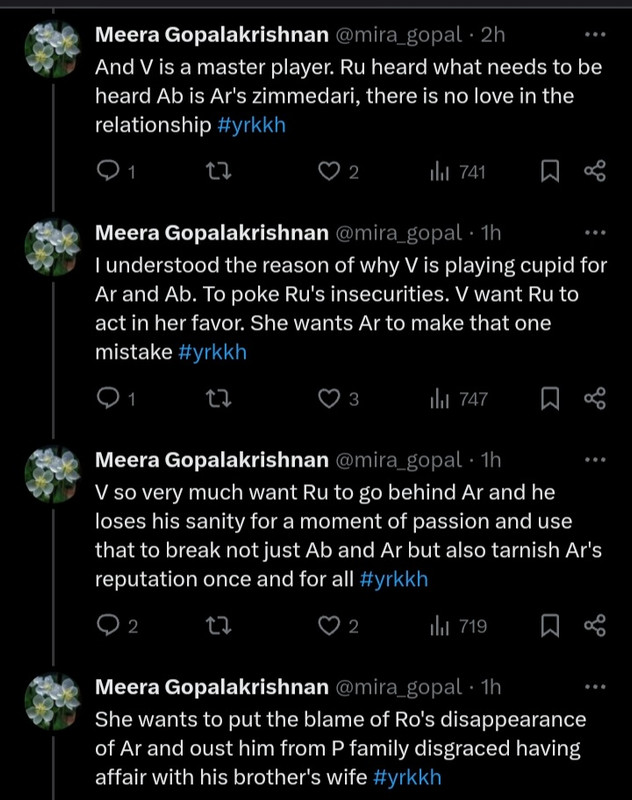View analytics showing 741 views
This screenshot has height=800, width=632.
[x=460, y=172]
